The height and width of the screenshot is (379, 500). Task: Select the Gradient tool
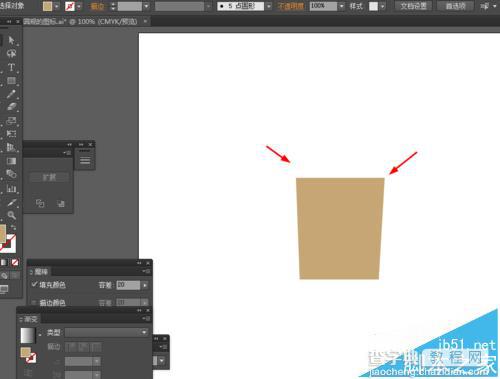pyautogui.click(x=11, y=161)
